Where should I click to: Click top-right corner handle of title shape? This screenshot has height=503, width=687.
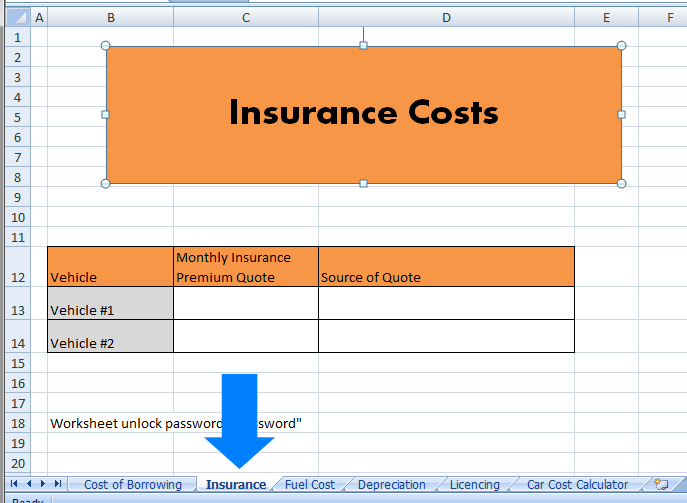[621, 46]
